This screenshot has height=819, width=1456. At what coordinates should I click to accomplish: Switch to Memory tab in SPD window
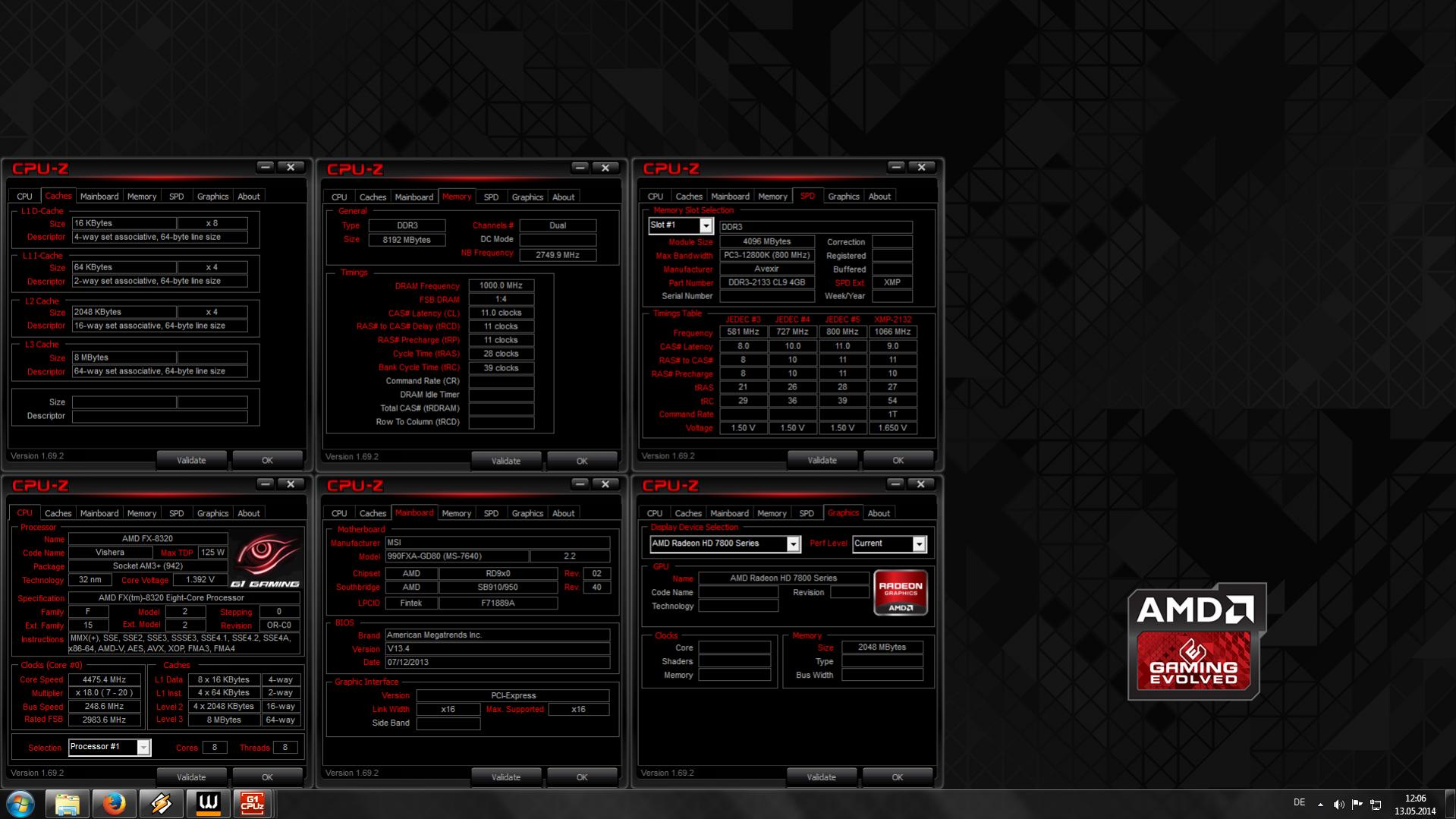[772, 197]
